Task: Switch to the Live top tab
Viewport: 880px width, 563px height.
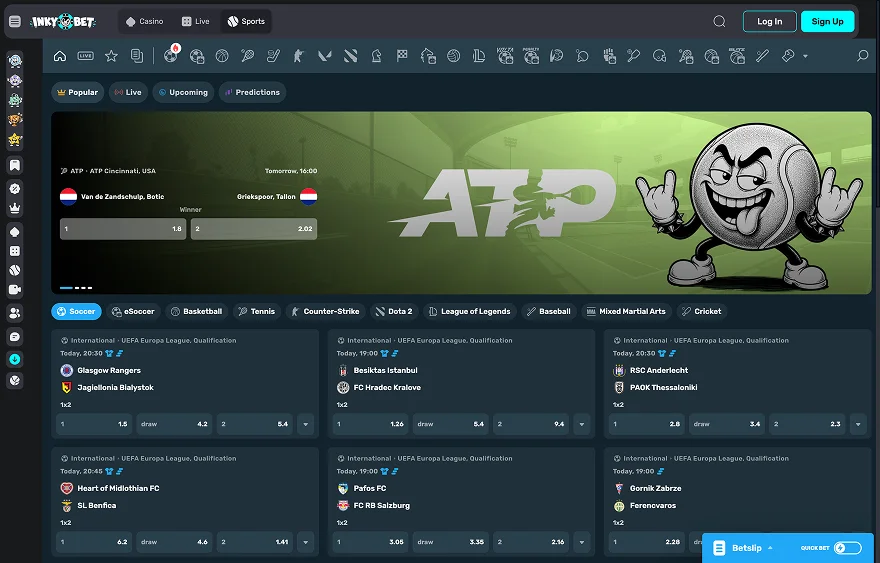Action: coord(196,21)
